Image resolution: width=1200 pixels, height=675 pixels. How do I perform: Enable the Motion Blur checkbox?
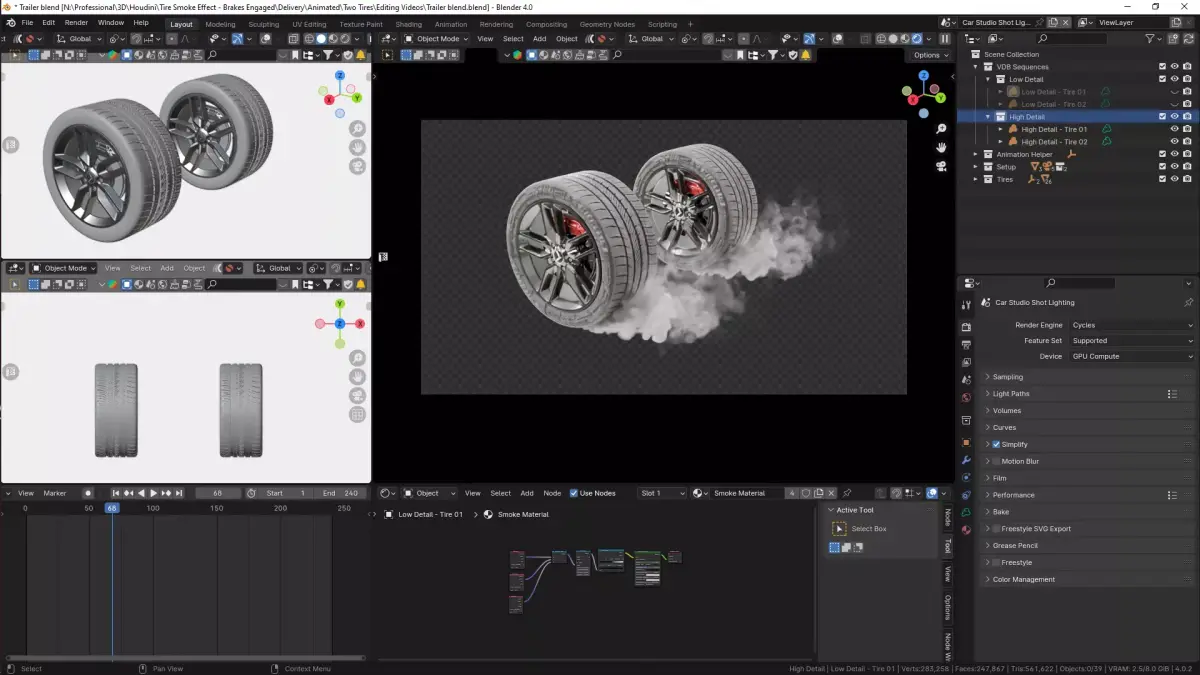pyautogui.click(x=996, y=461)
